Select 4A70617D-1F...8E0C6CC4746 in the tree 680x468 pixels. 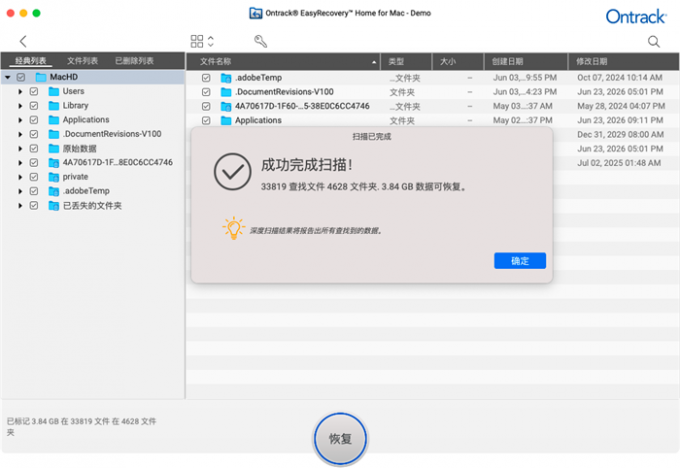(118, 163)
